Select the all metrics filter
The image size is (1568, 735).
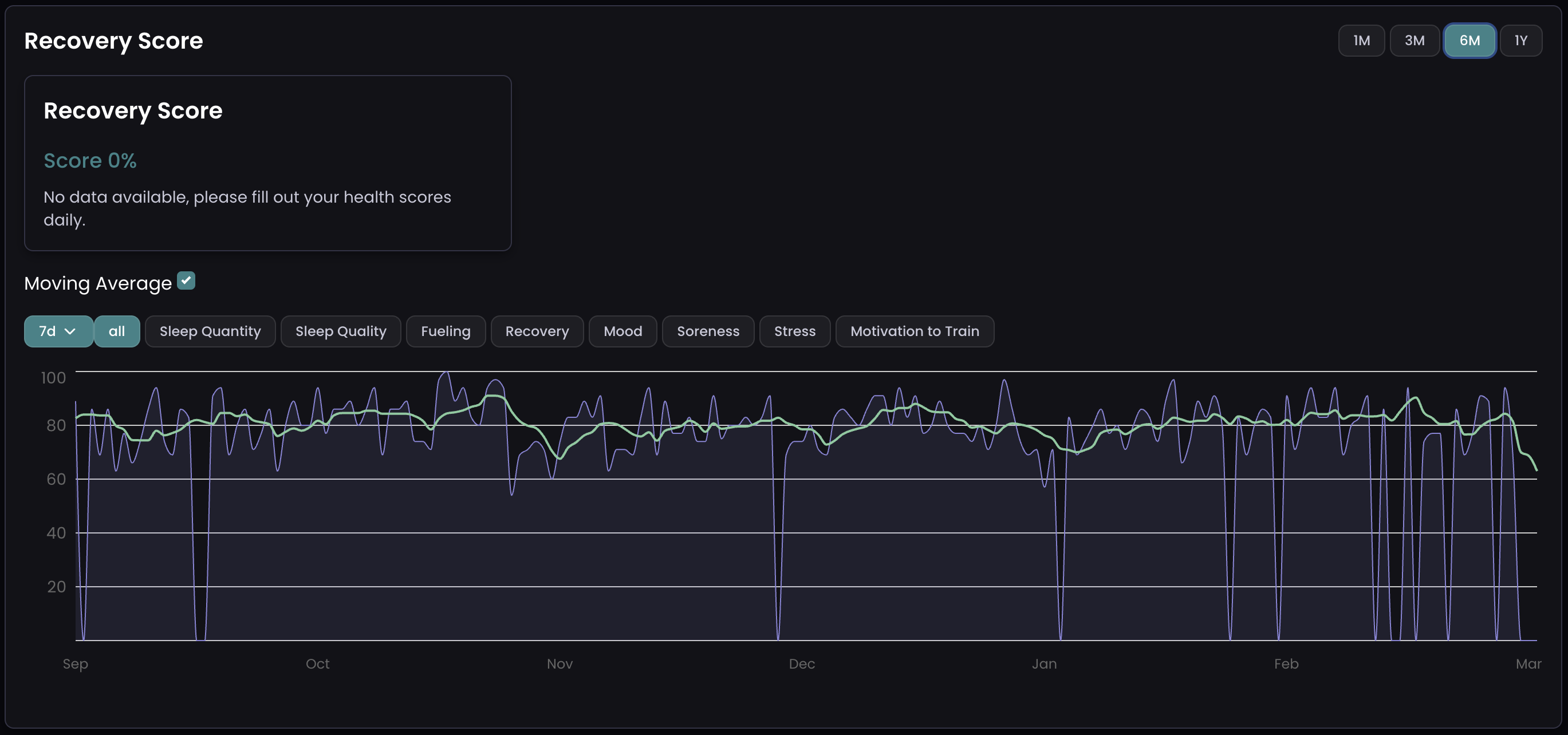117,331
